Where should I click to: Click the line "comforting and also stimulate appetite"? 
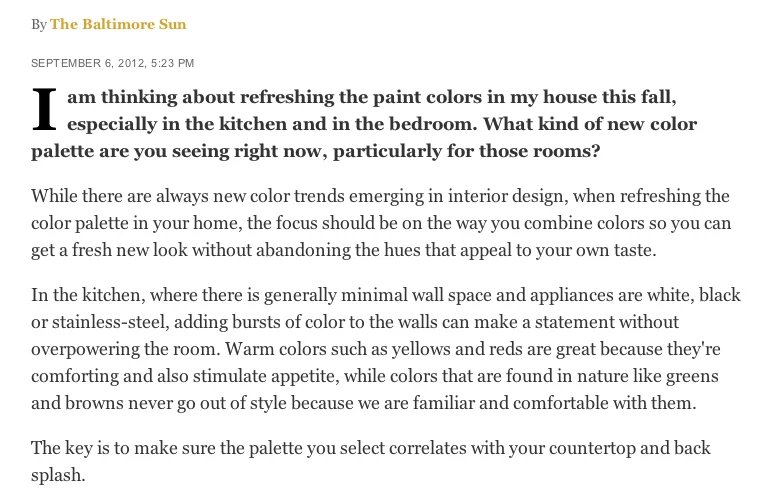(375, 376)
